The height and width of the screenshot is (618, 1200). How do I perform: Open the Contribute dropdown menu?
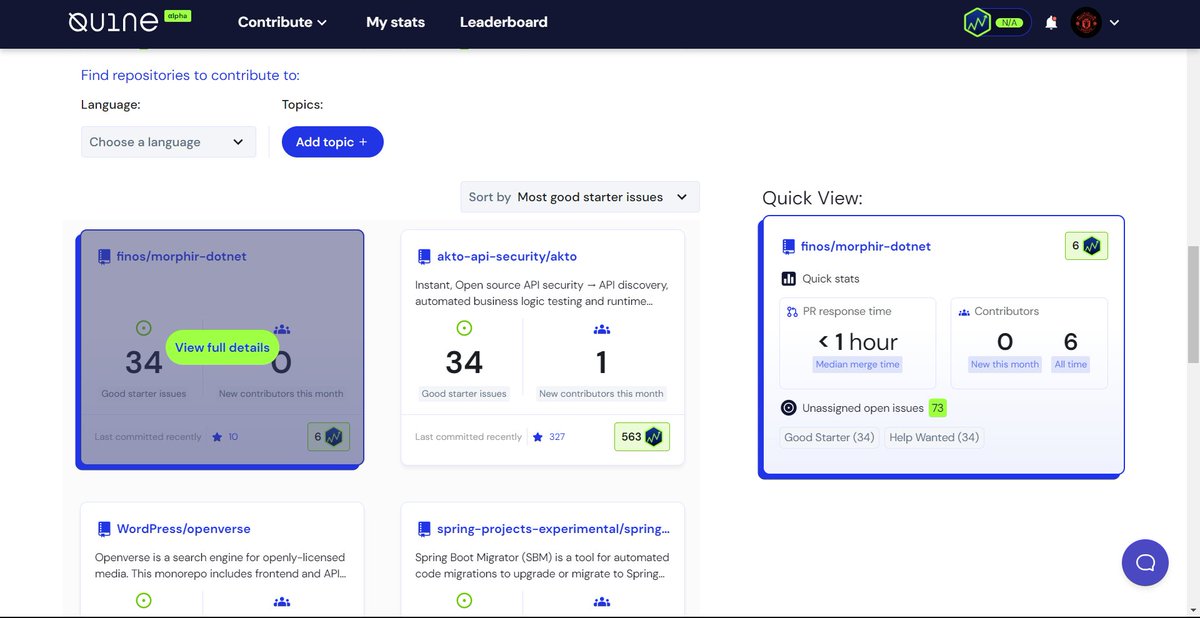(x=282, y=22)
